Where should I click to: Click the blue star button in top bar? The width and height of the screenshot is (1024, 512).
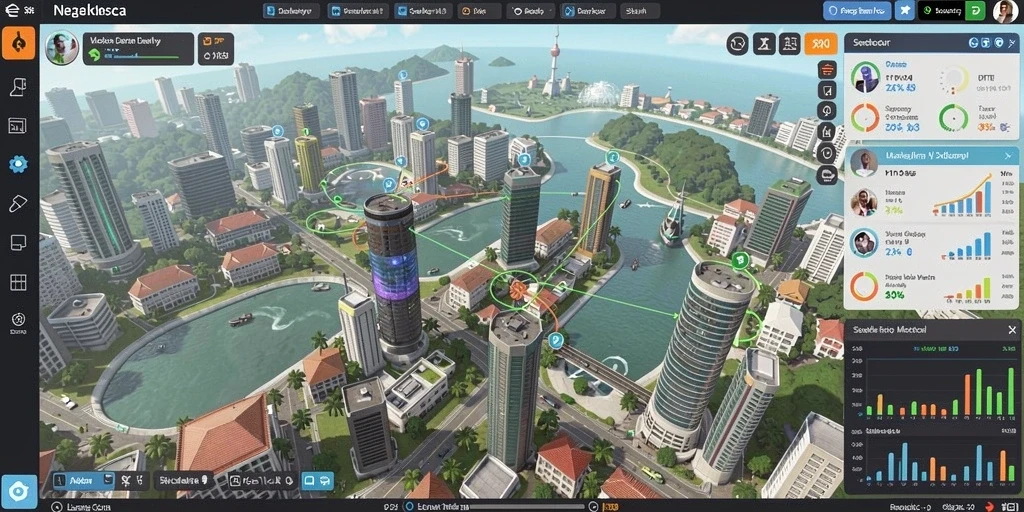pos(904,10)
